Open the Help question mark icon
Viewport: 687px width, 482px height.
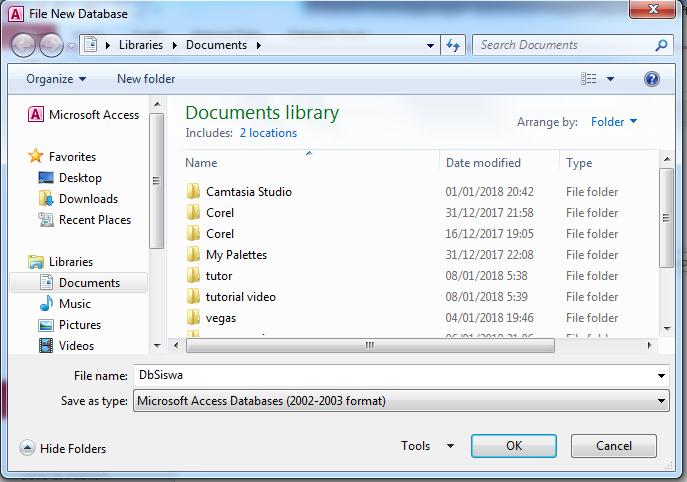tap(652, 79)
